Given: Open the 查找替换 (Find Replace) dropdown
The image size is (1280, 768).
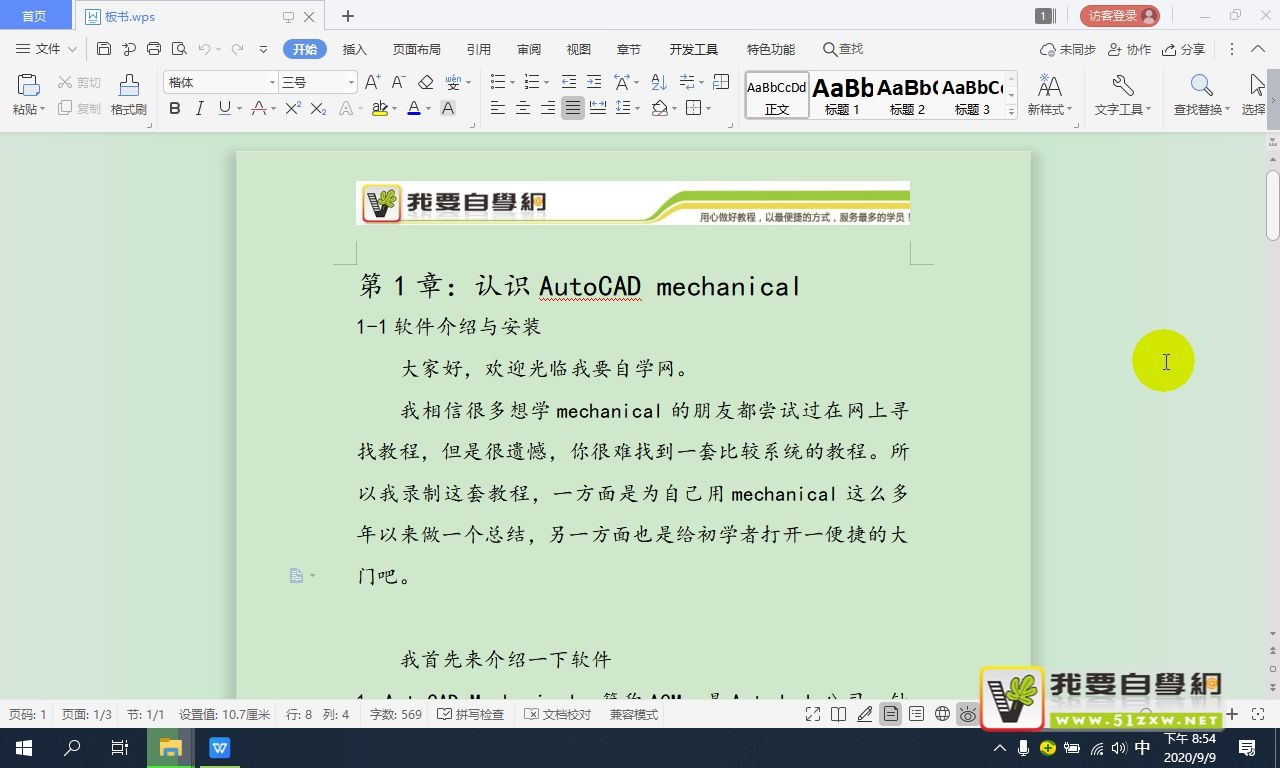Looking at the screenshot, I should coord(1202,95).
